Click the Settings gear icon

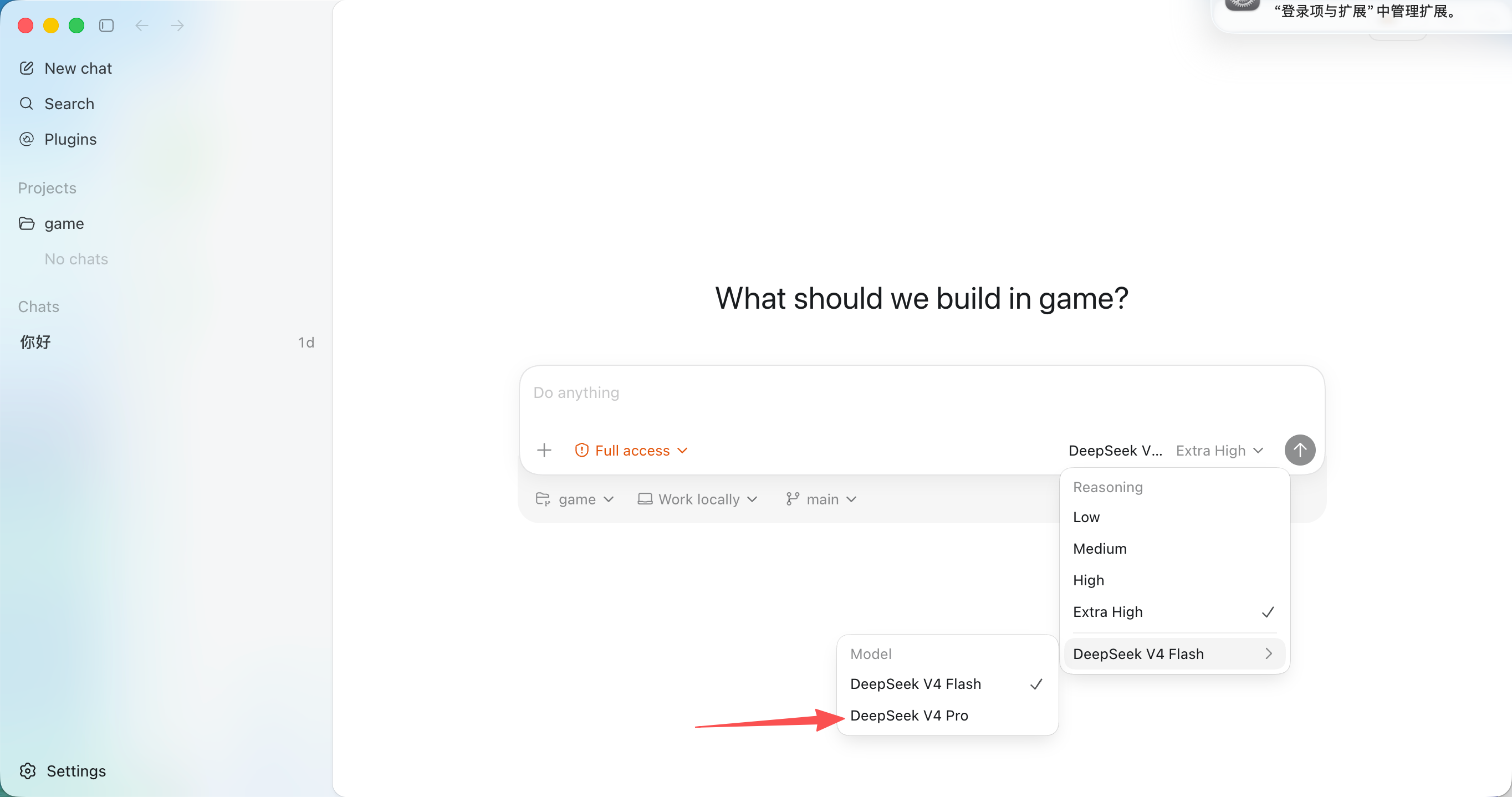coord(28,770)
